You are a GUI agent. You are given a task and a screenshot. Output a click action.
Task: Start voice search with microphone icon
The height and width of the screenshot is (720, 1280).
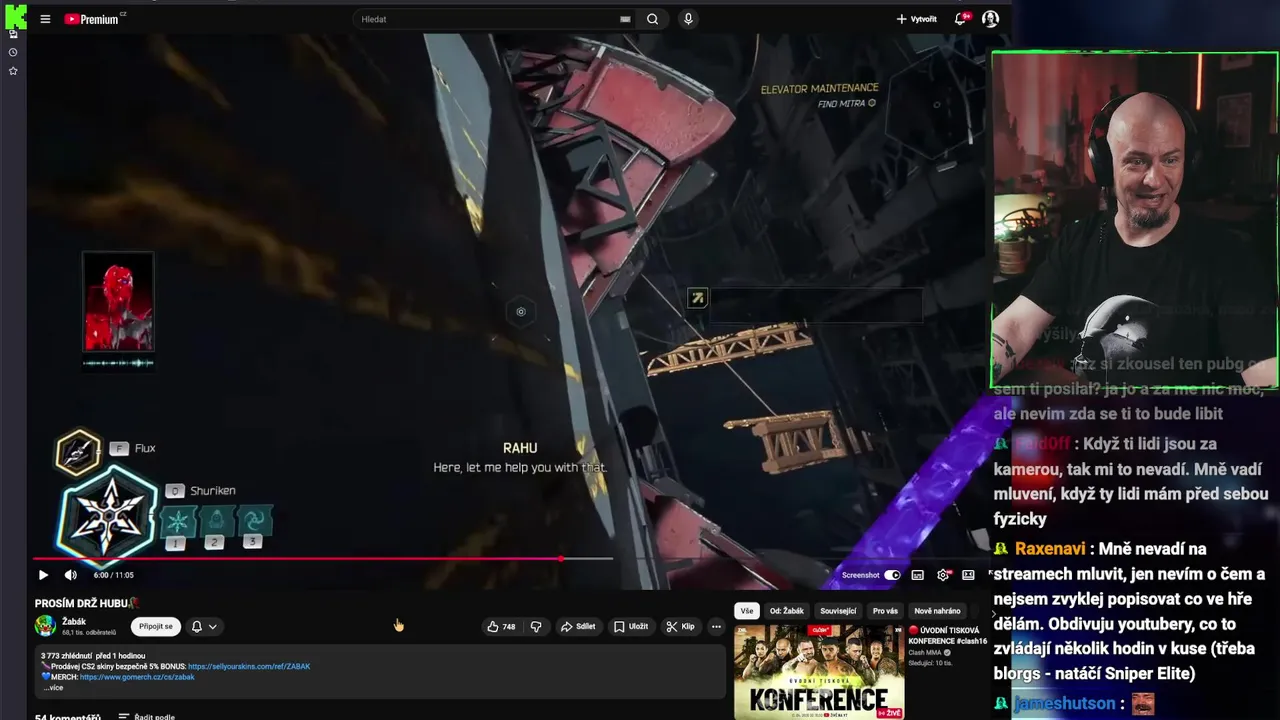[x=688, y=19]
